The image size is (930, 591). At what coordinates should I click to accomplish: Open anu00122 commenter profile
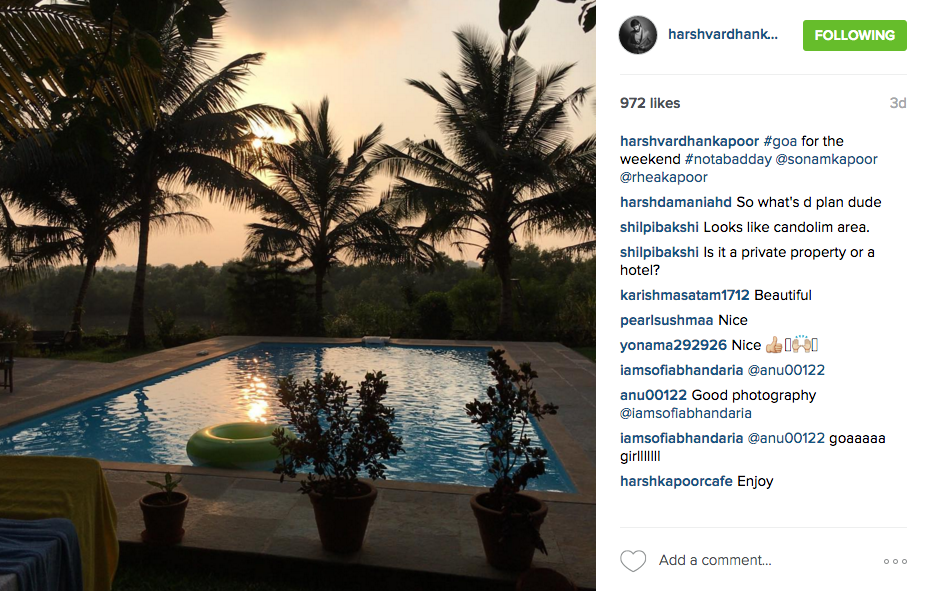[x=653, y=395]
